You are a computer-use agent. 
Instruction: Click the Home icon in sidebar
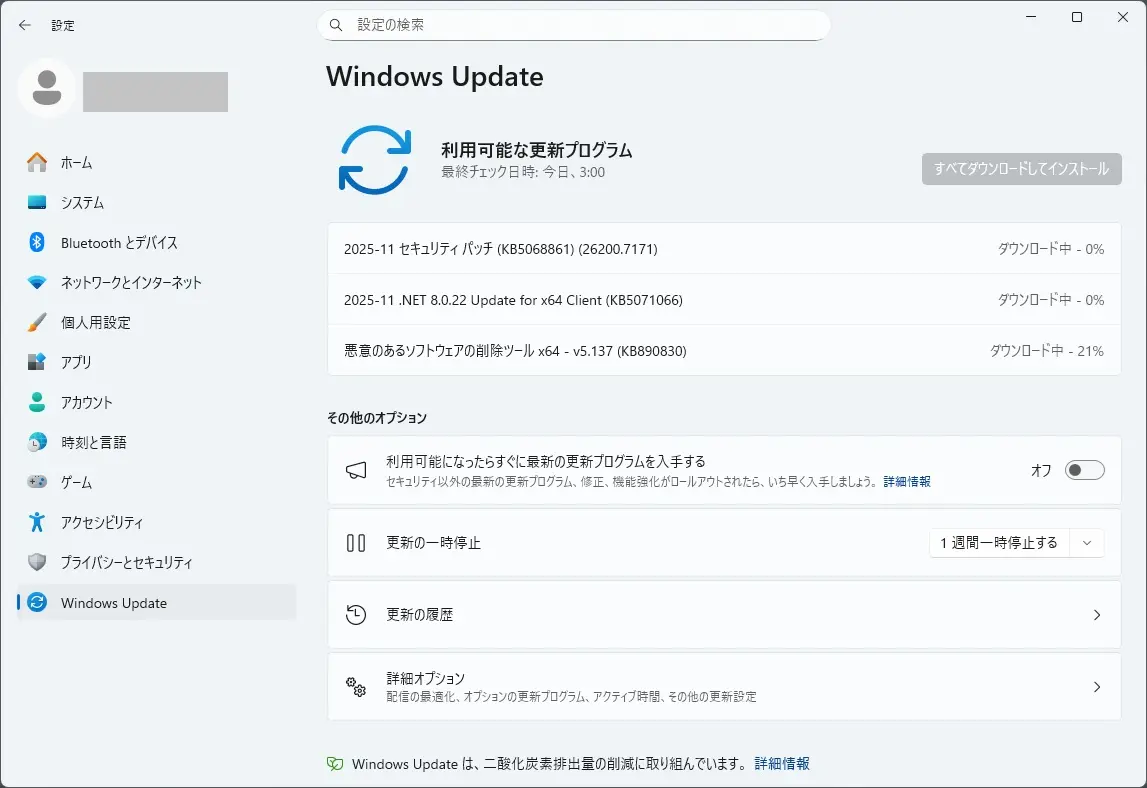click(37, 162)
